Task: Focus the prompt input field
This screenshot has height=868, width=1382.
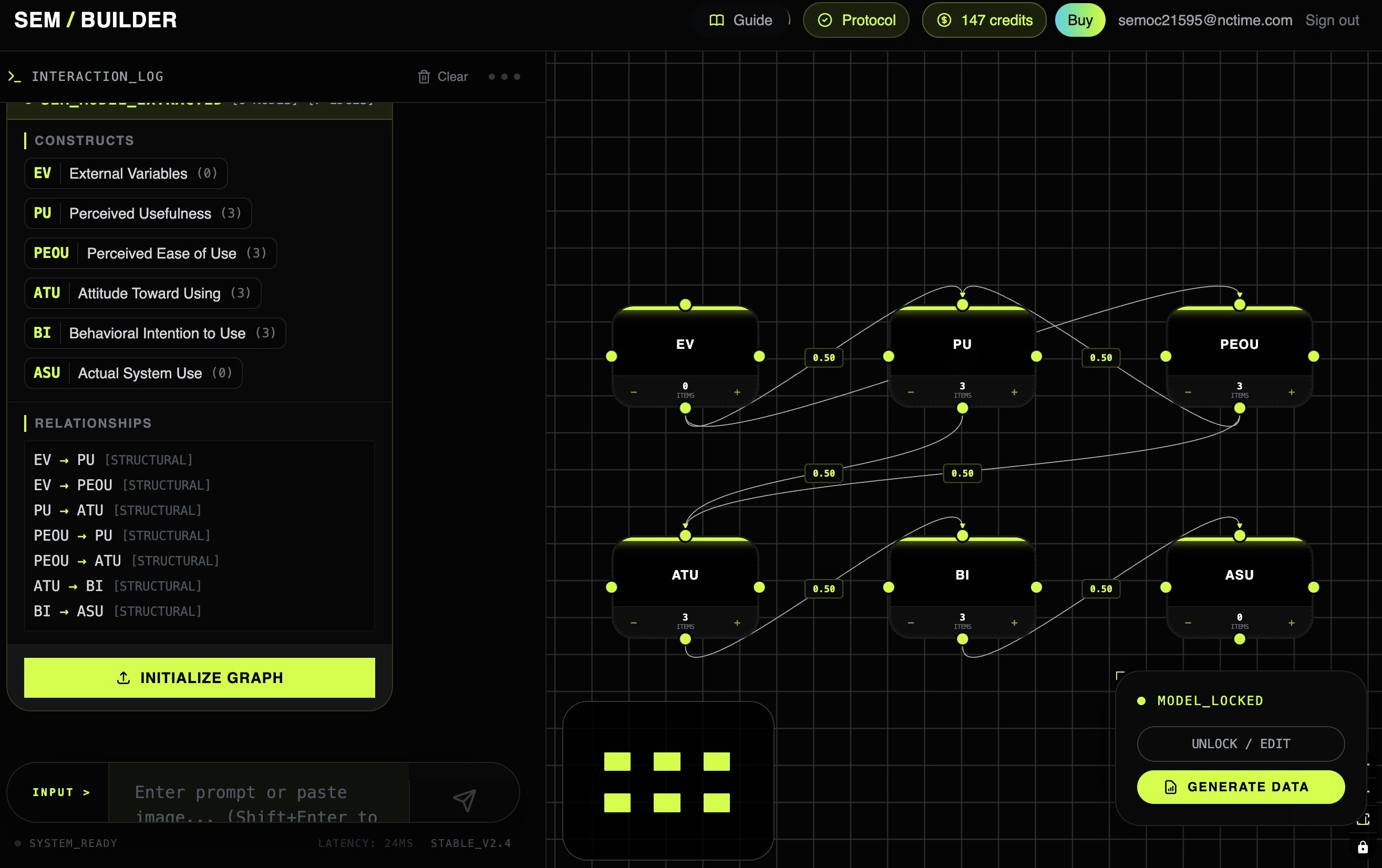Action: coord(258,793)
